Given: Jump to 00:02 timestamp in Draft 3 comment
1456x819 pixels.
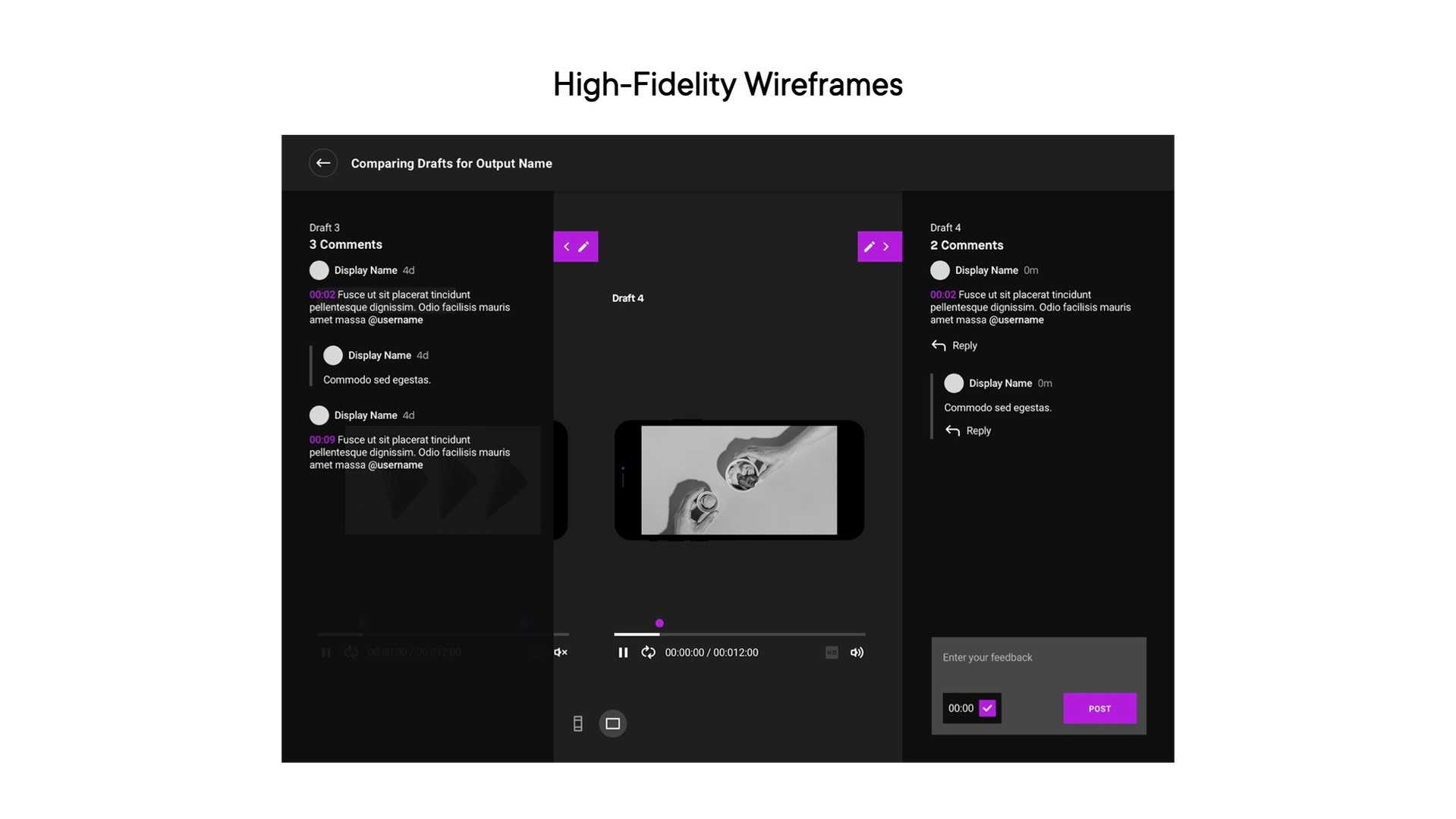Looking at the screenshot, I should pyautogui.click(x=322, y=295).
